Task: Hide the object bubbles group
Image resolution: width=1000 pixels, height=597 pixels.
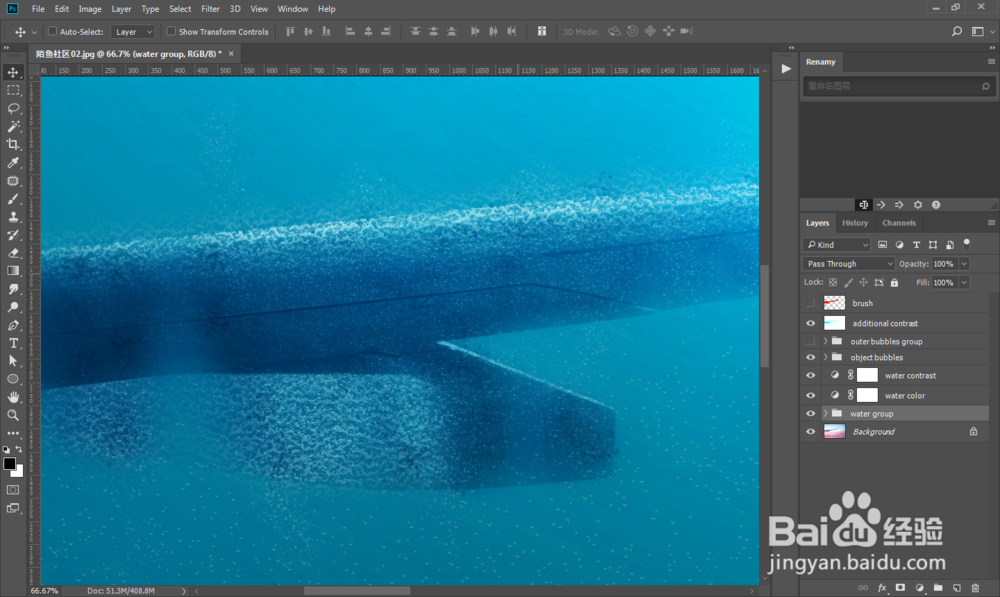Action: click(811, 357)
